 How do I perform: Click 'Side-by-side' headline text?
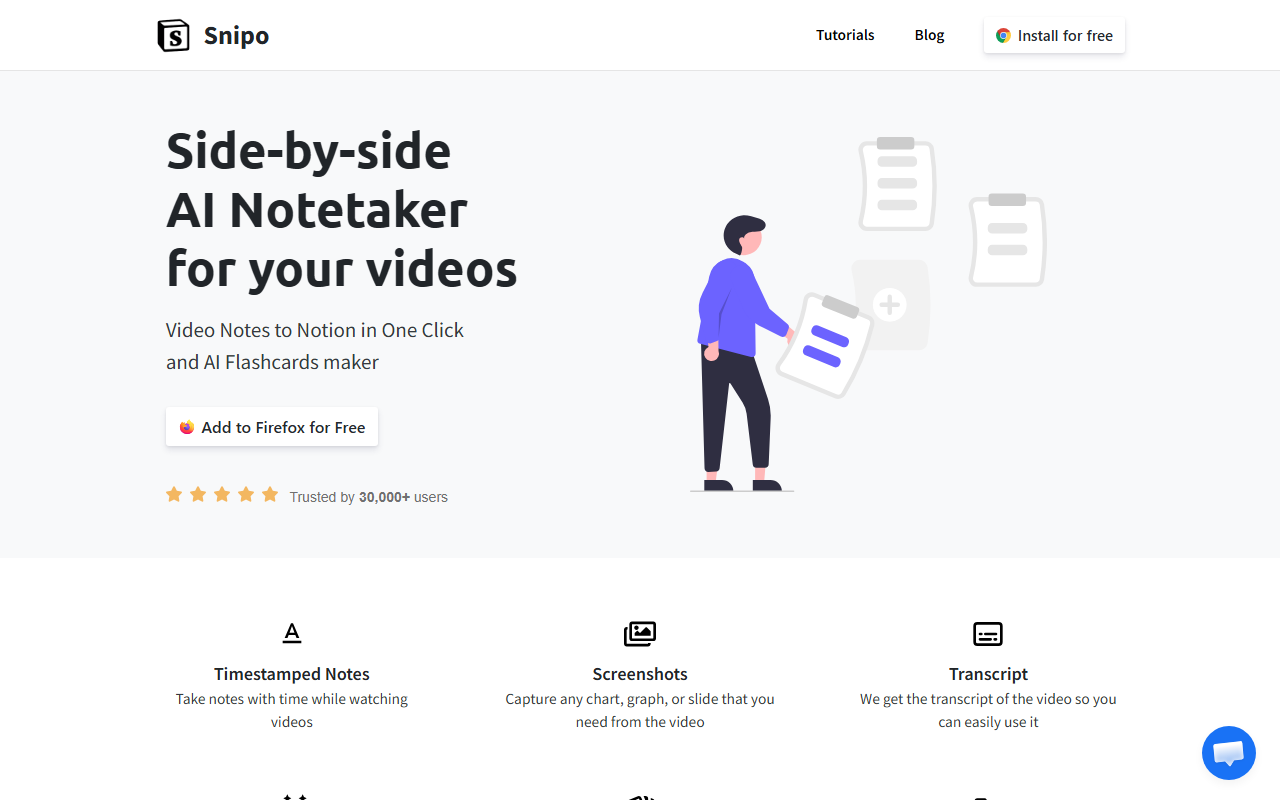[309, 151]
